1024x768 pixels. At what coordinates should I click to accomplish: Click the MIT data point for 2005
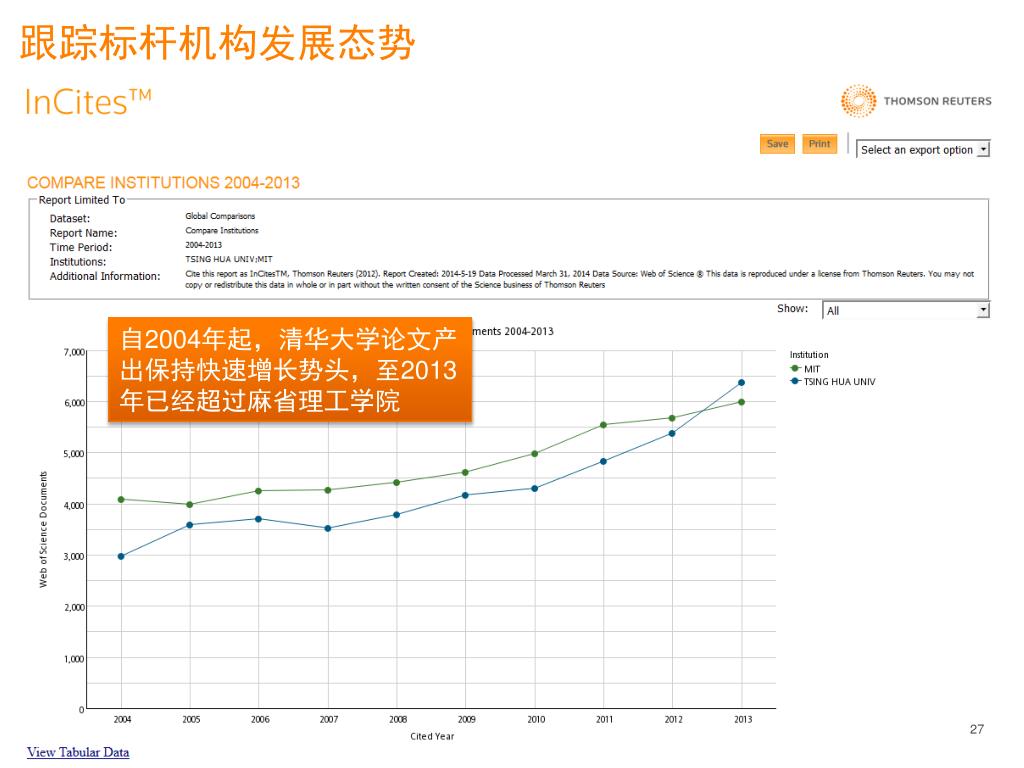(189, 504)
